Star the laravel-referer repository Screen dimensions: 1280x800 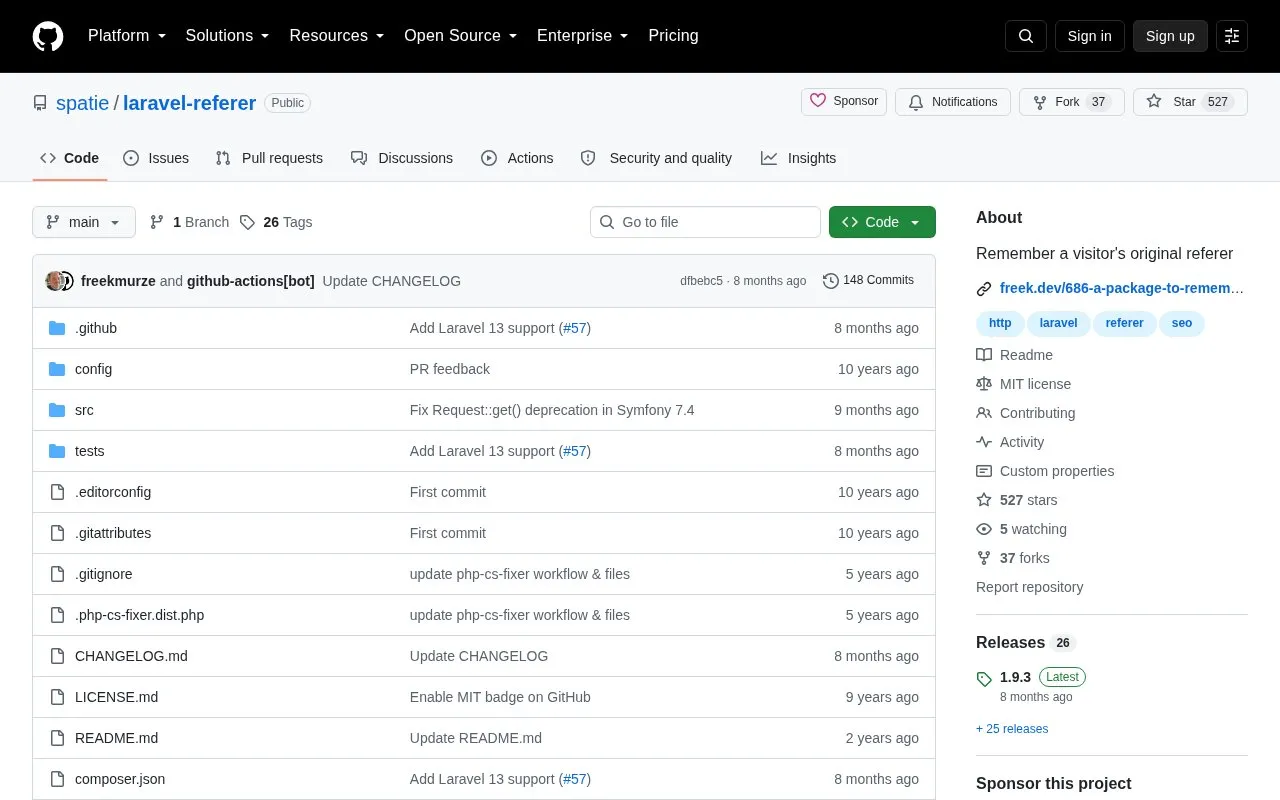[x=1190, y=102]
